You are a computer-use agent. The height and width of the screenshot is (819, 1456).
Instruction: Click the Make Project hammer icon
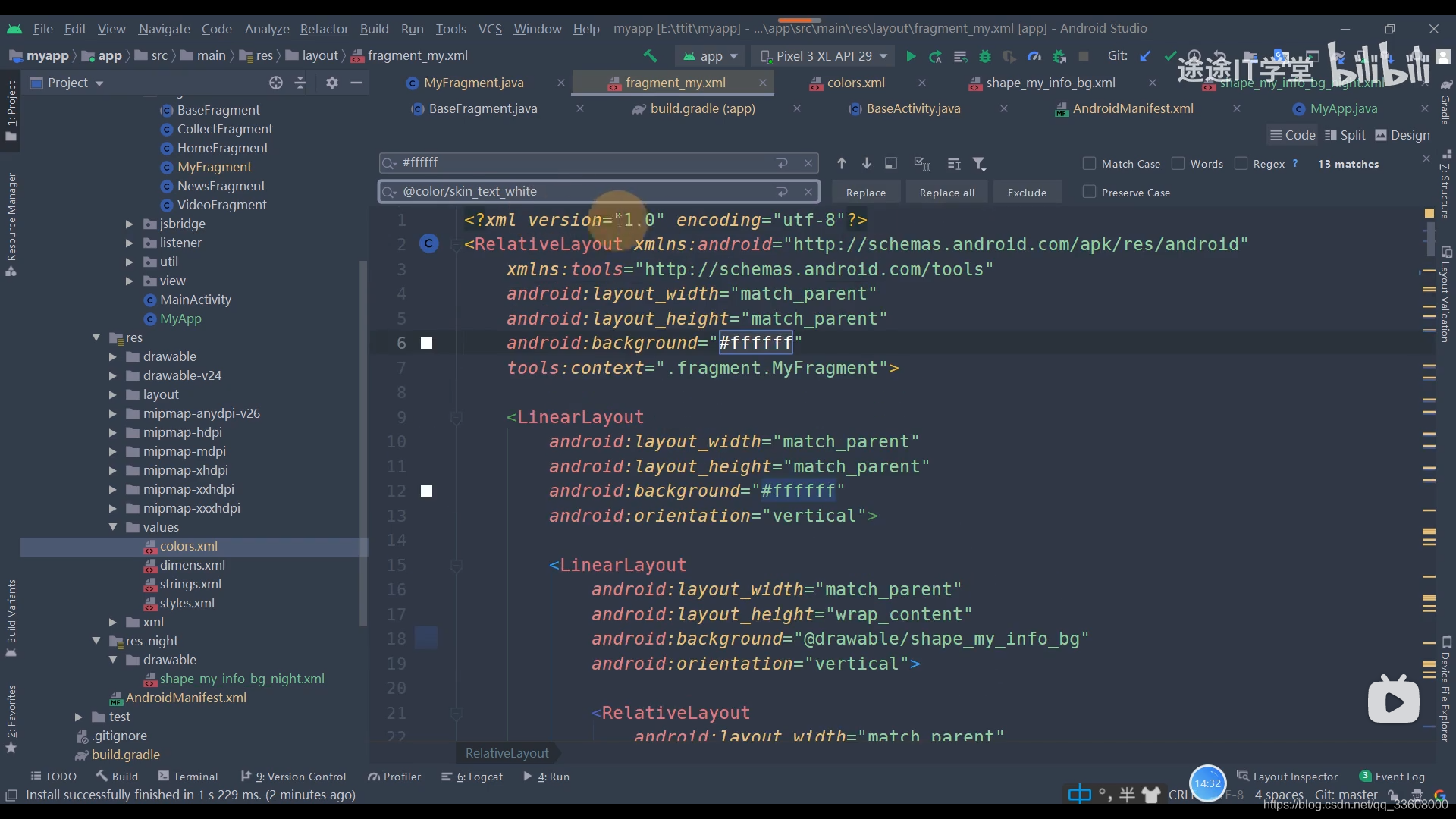(x=650, y=56)
